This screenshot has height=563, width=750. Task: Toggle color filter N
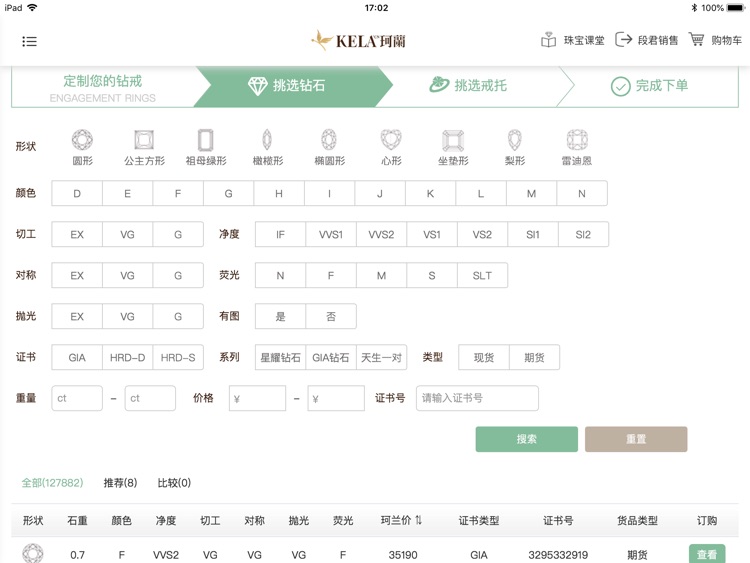582,193
